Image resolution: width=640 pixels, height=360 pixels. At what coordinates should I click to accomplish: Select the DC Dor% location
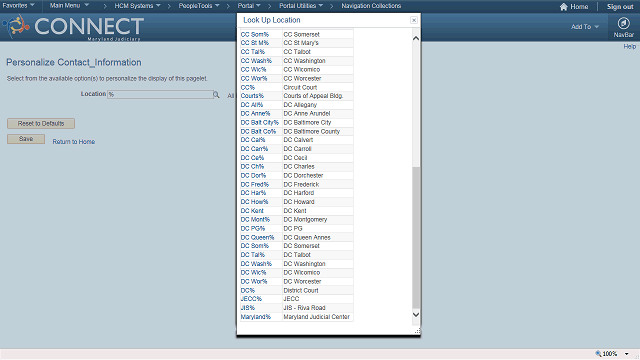(x=253, y=176)
